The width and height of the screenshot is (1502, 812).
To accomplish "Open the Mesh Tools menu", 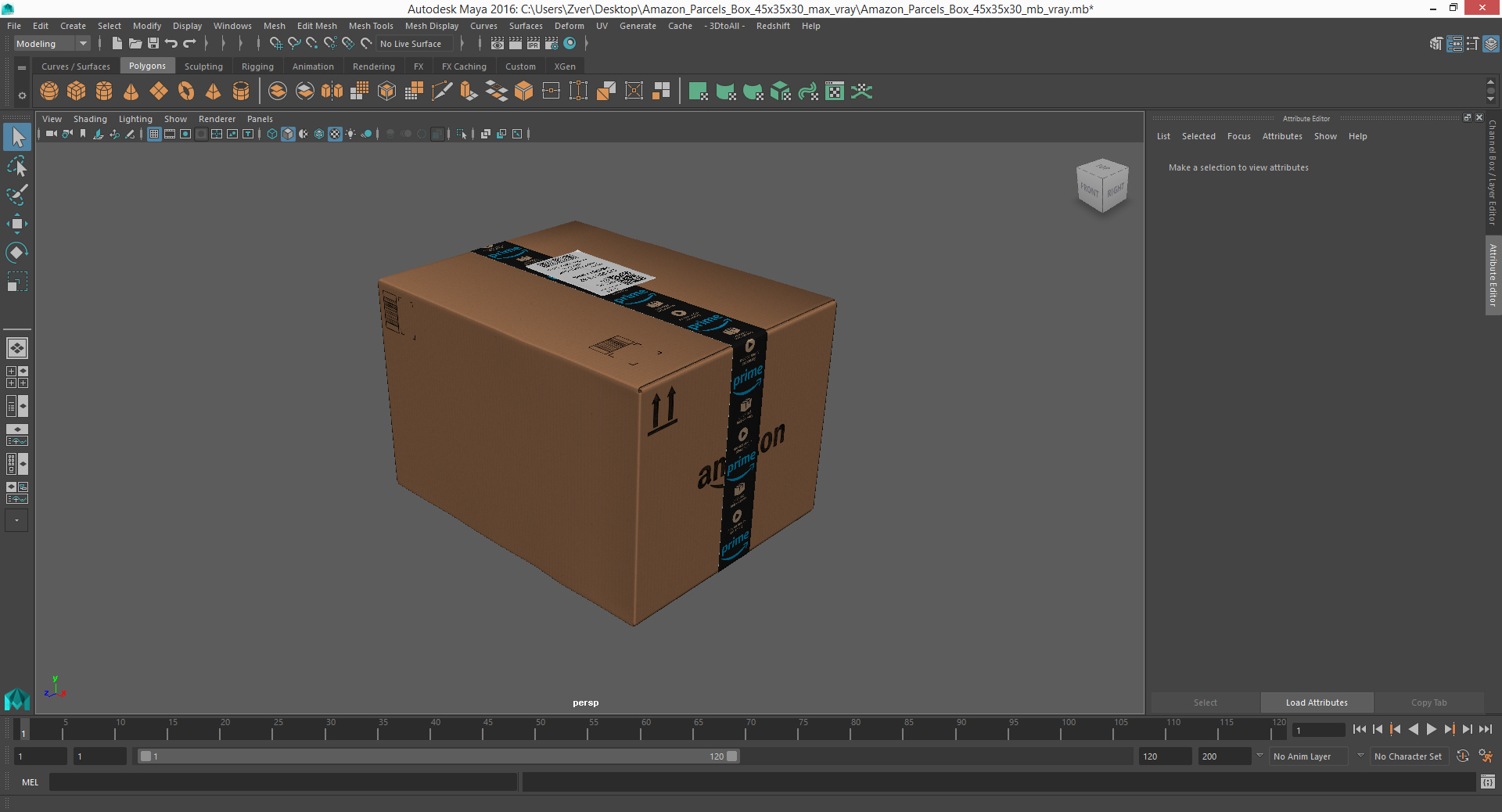I will (371, 26).
